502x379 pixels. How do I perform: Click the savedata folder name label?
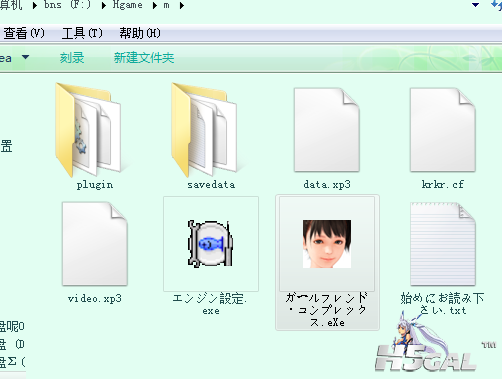pos(211,185)
